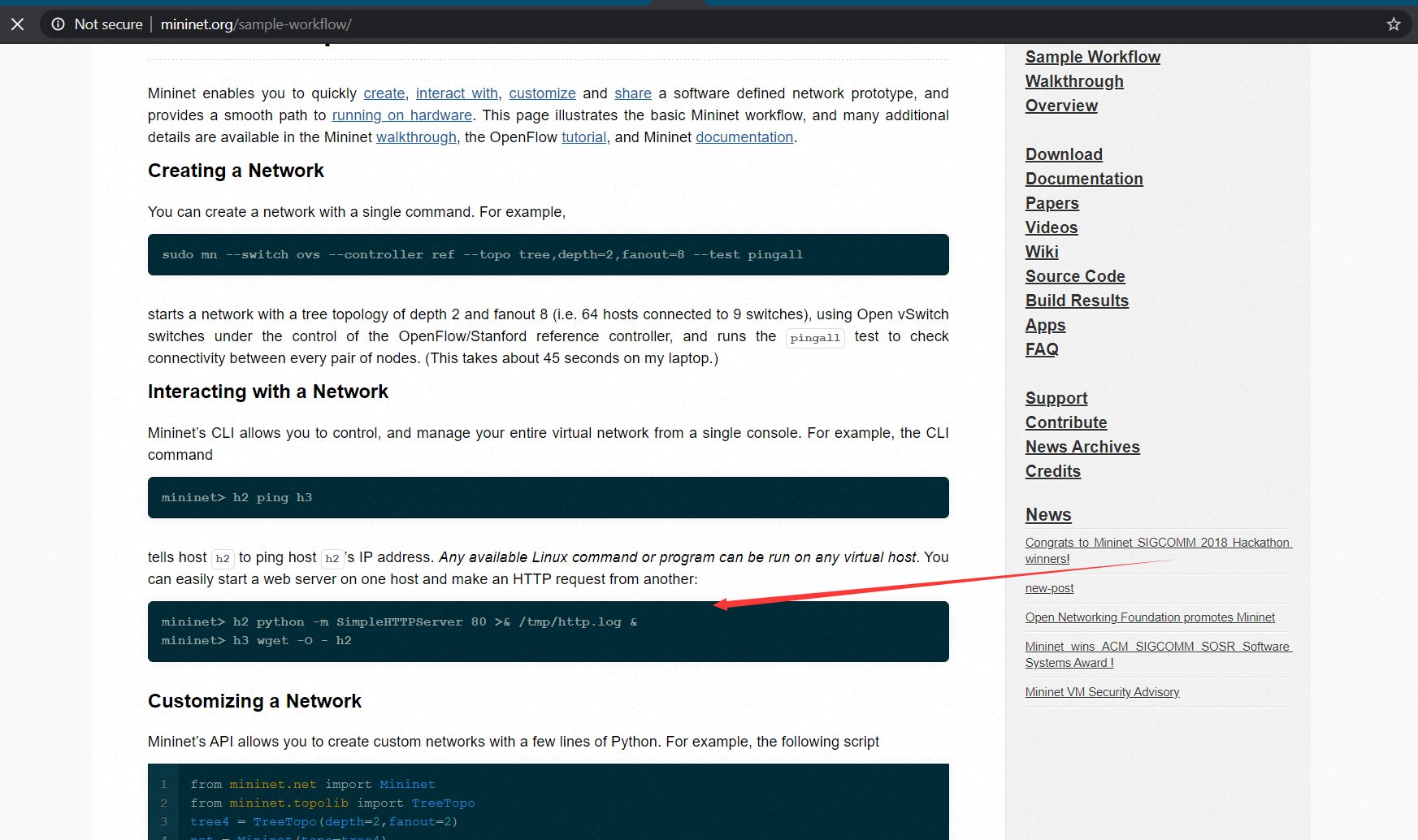Open the SIGCOMM 2018 Hackathon winners news
Image resolution: width=1418 pixels, height=840 pixels.
(1158, 551)
